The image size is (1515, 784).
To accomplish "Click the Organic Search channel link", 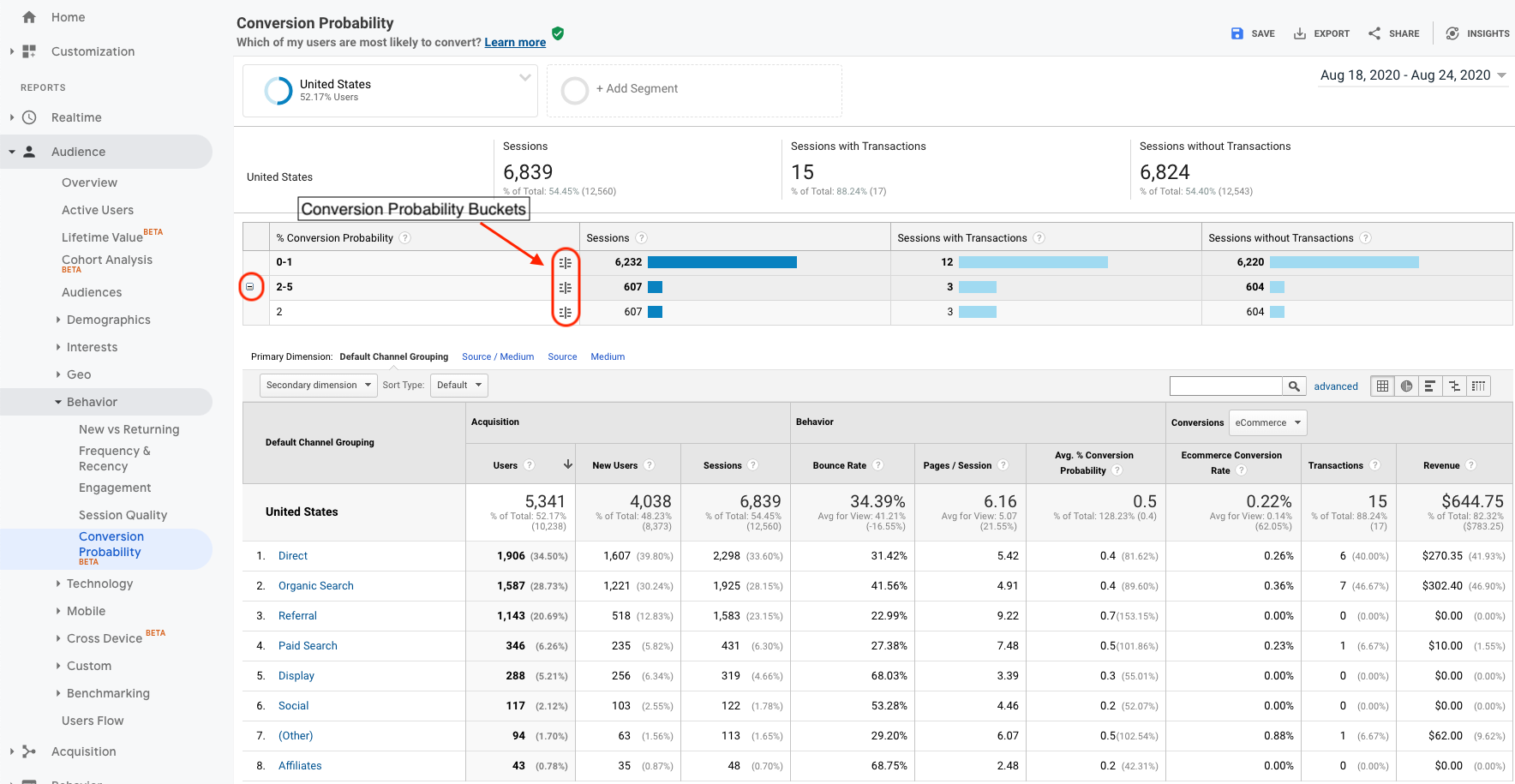I will [x=315, y=585].
